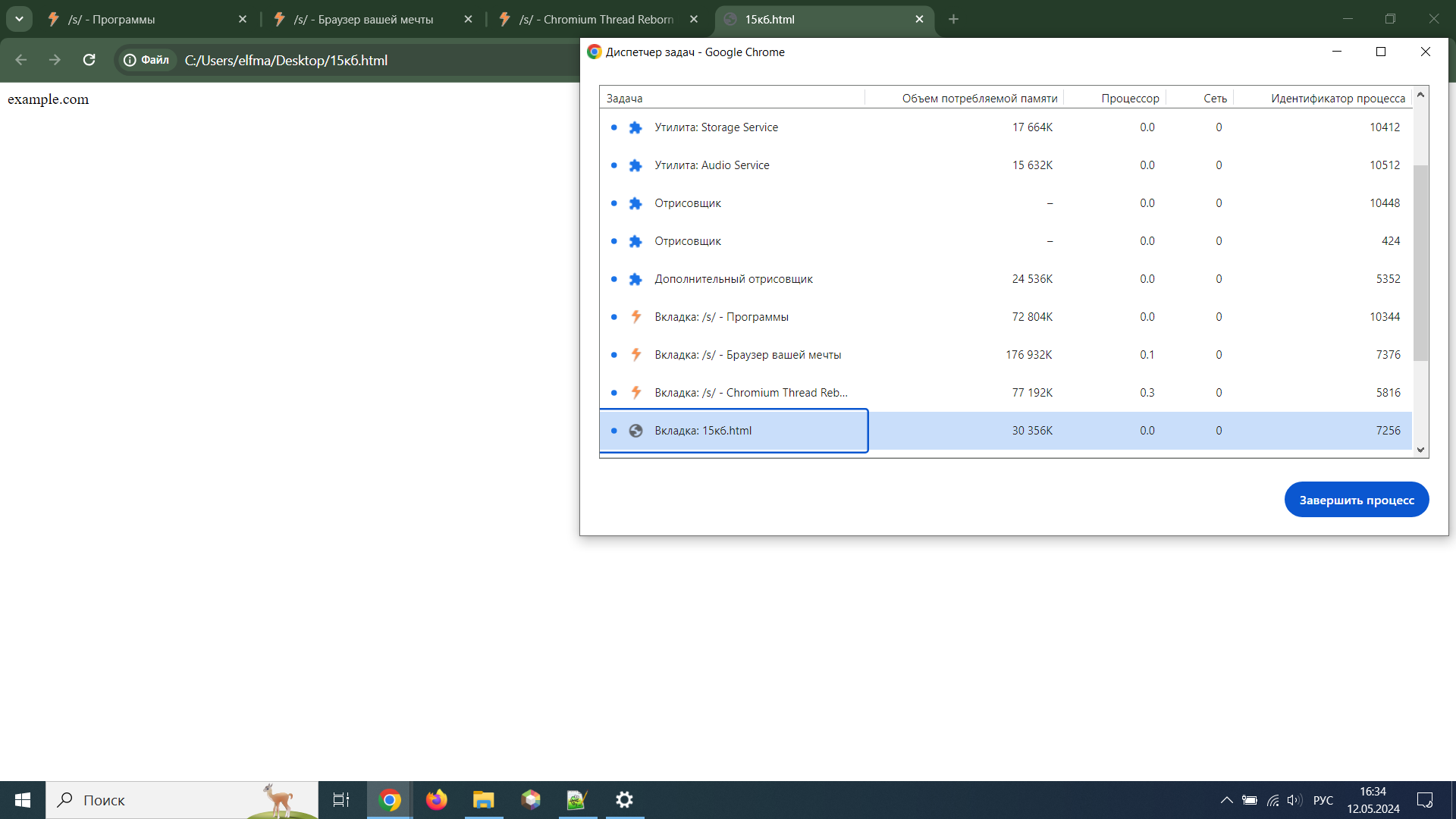The width and height of the screenshot is (1456, 819).
Task: Click the Завершить процесс button
Action: coord(1356,500)
